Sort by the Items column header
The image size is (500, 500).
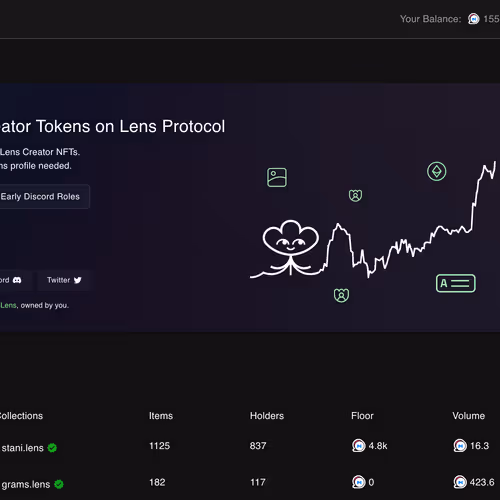tap(161, 416)
